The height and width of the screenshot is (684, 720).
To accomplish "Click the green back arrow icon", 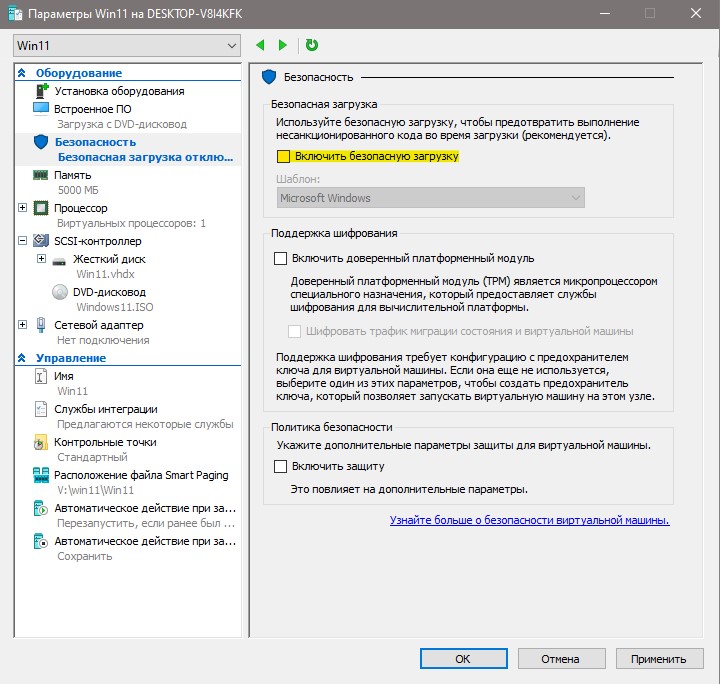I will coord(260,45).
